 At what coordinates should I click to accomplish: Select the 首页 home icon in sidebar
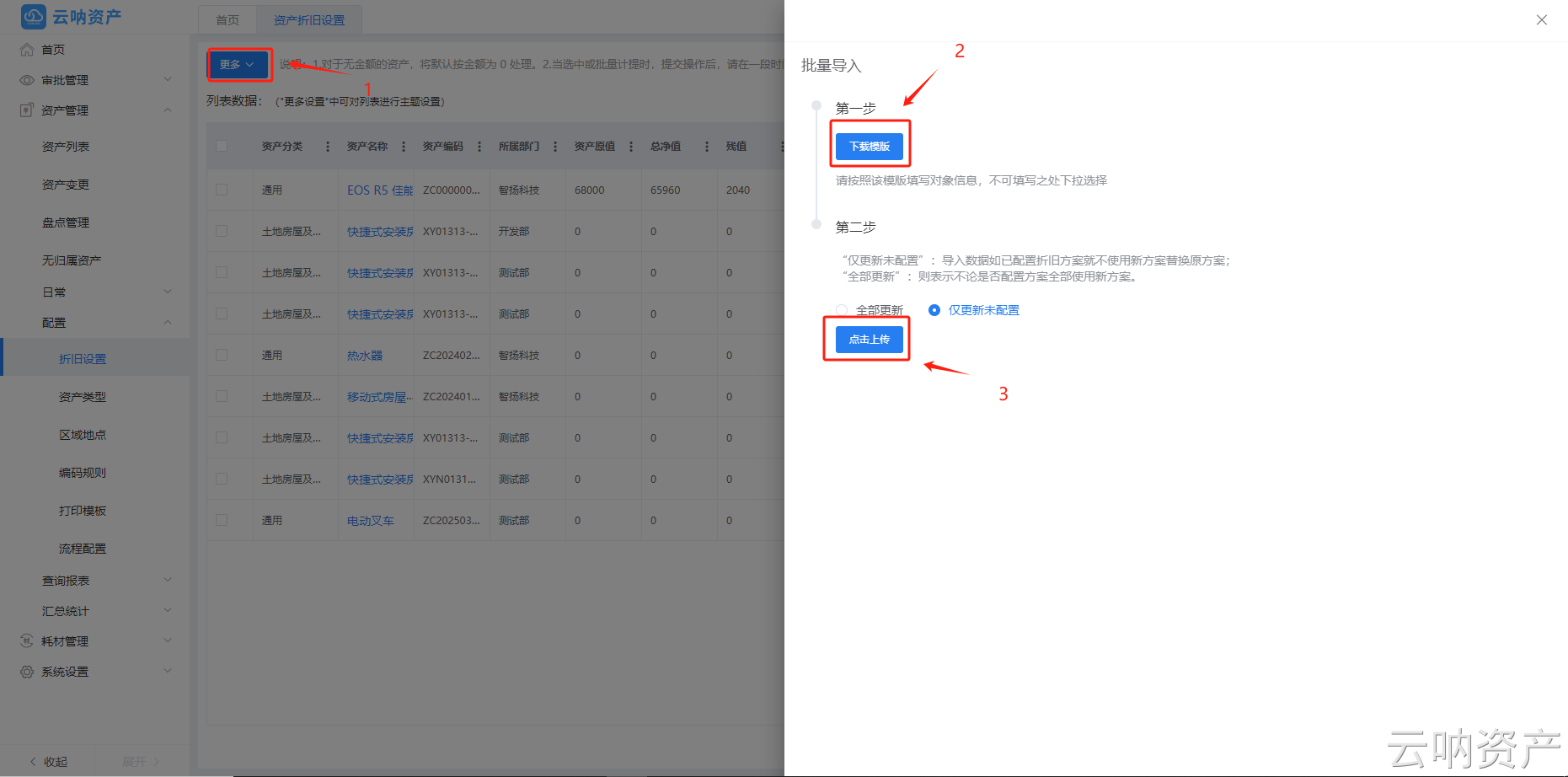click(26, 49)
